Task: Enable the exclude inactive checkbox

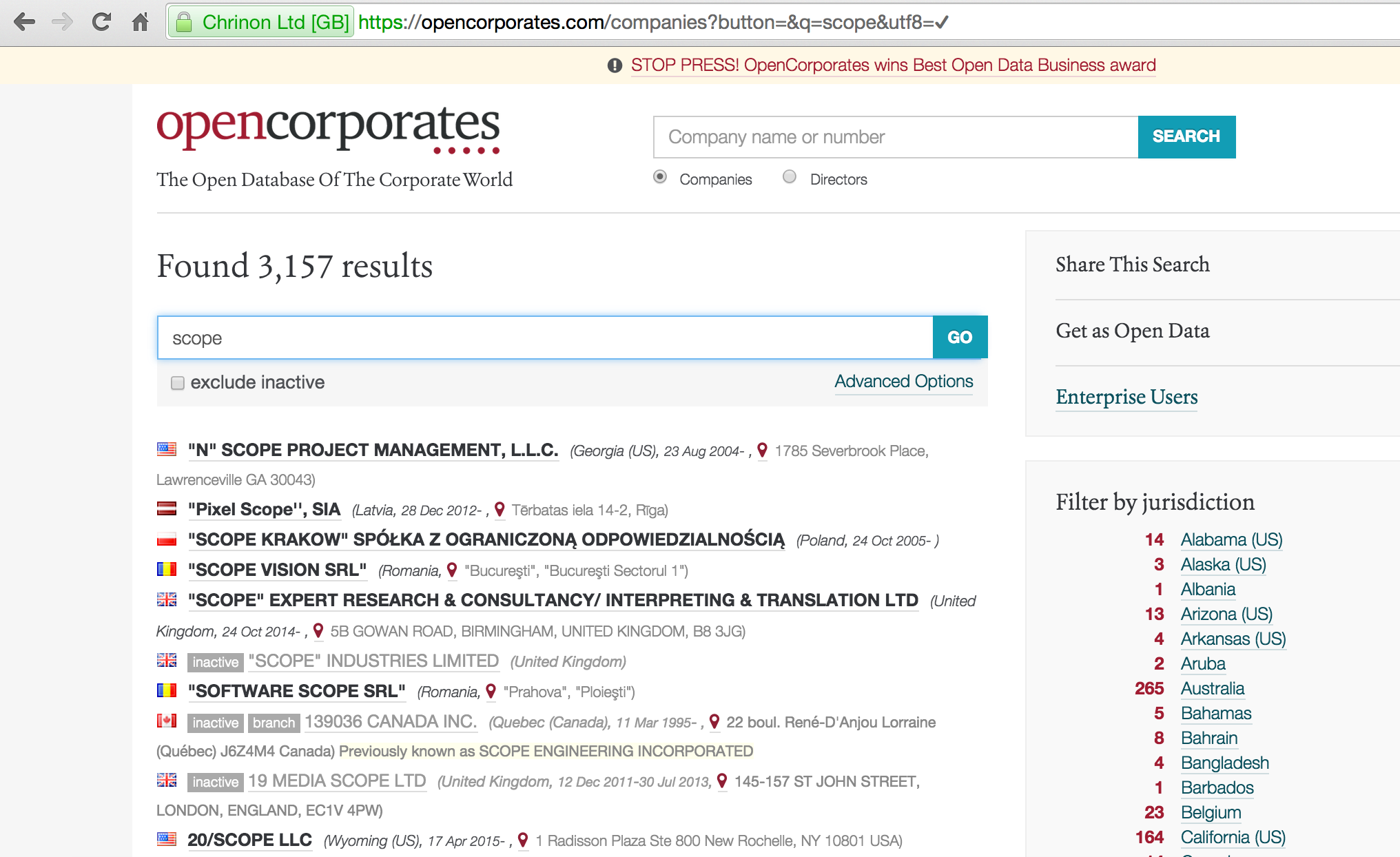Action: (x=178, y=383)
